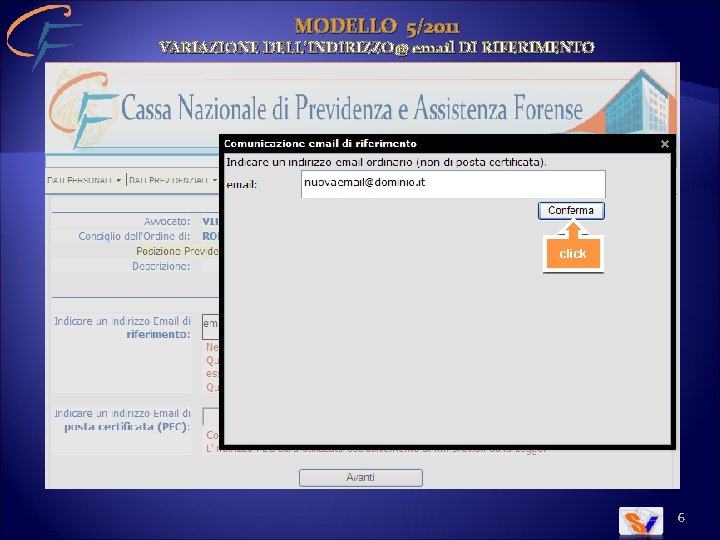Click 'Cassa Nazionale di Previdenza e Assistenza Forense' title
The width and height of the screenshot is (720, 540).
352,108
